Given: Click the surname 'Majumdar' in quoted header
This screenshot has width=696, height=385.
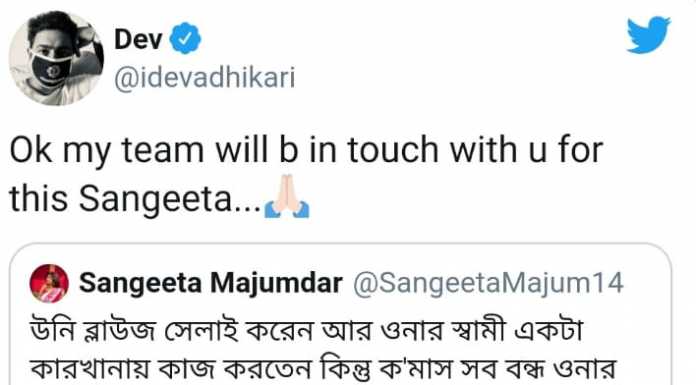Looking at the screenshot, I should 276,283.
